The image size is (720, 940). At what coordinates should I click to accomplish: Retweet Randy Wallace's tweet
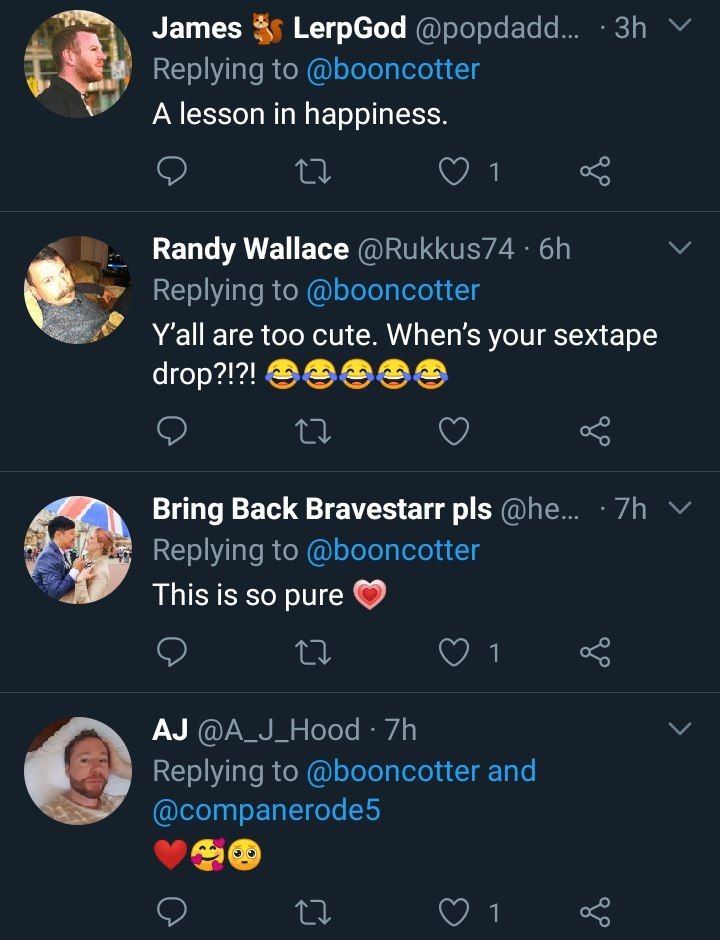(x=313, y=432)
